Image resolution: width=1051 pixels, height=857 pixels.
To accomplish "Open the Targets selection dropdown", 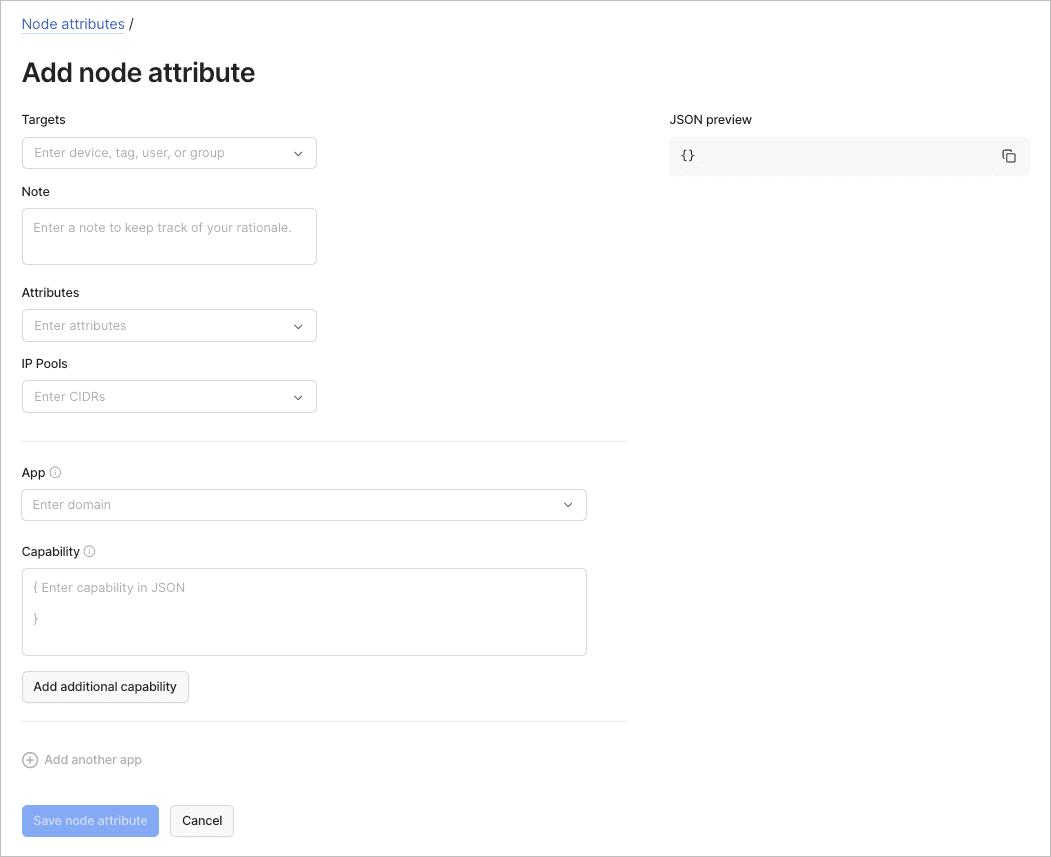I will point(160,153).
